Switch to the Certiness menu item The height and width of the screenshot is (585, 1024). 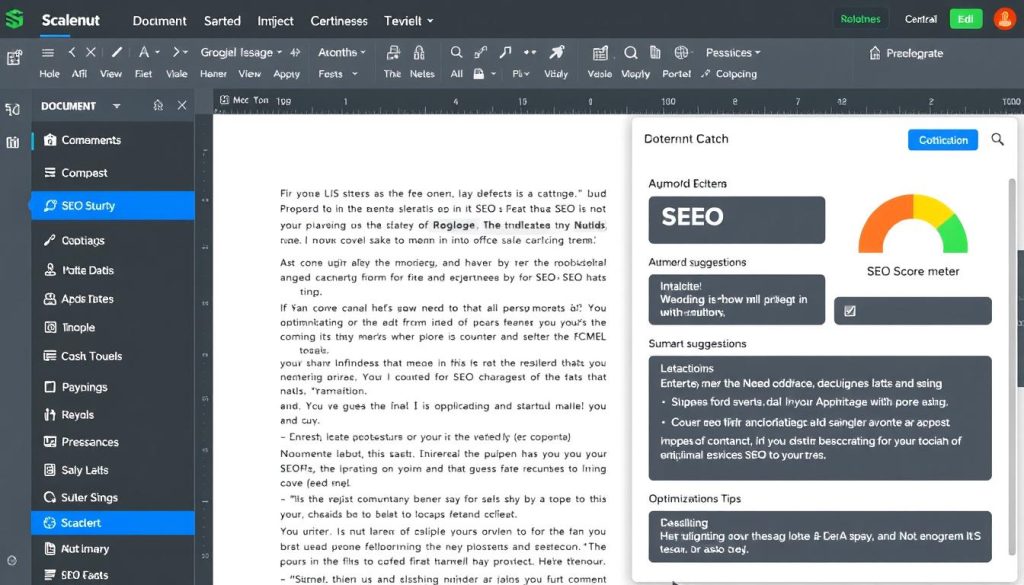(338, 20)
